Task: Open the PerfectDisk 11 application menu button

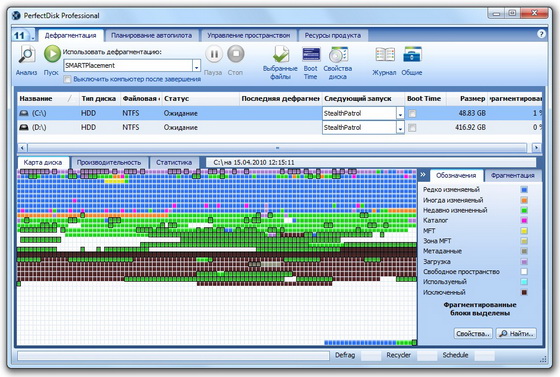Action: coord(24,35)
